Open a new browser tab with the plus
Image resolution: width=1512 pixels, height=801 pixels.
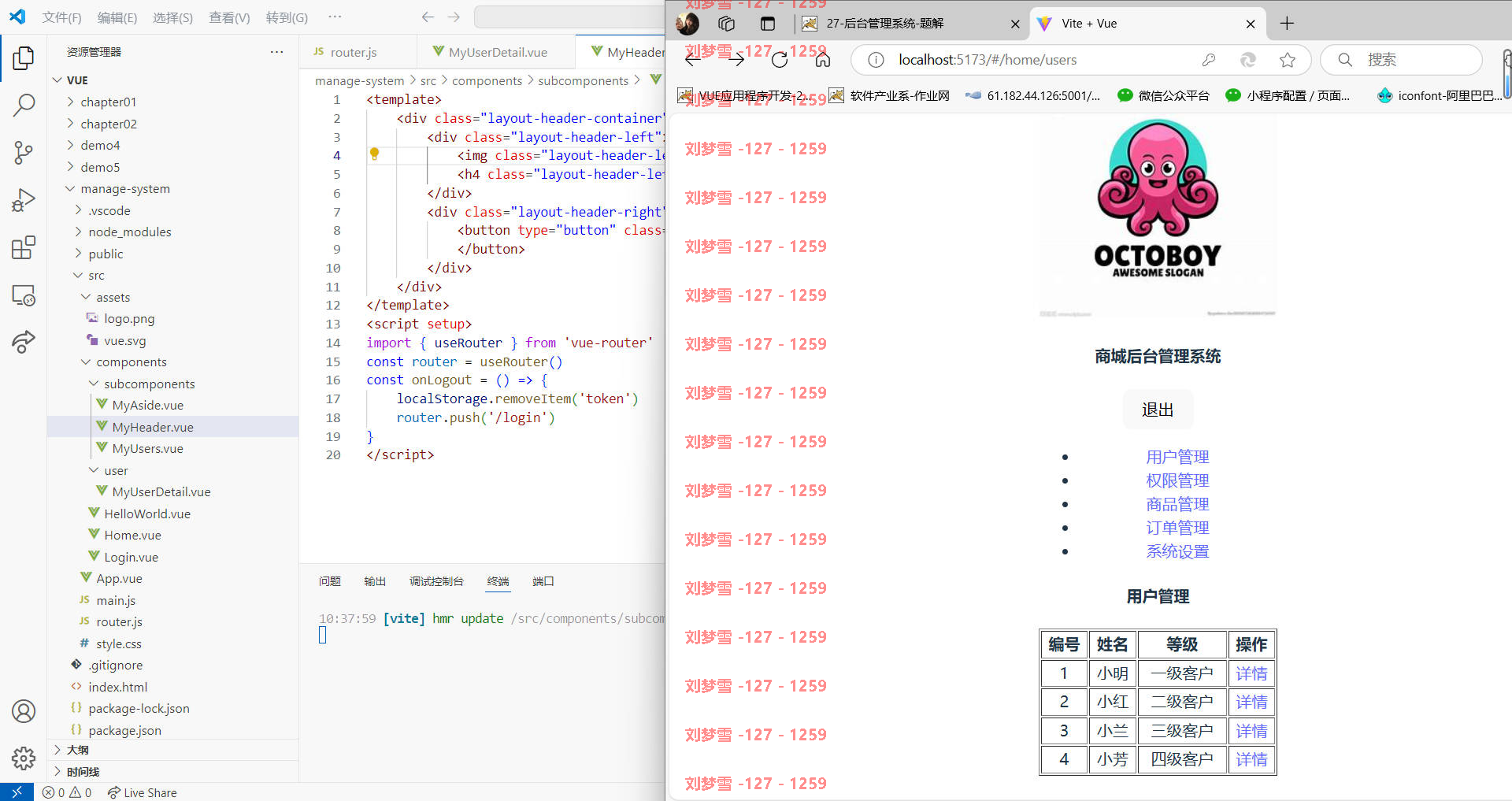pos(1287,24)
